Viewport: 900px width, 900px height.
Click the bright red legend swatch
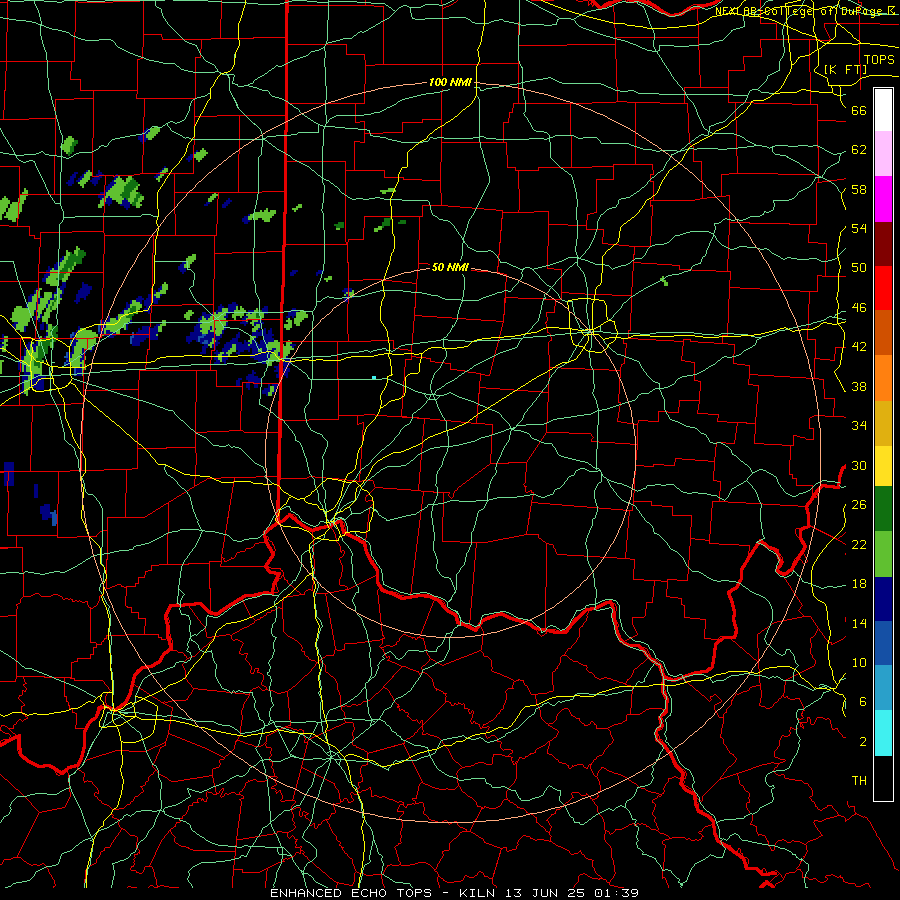pos(883,288)
